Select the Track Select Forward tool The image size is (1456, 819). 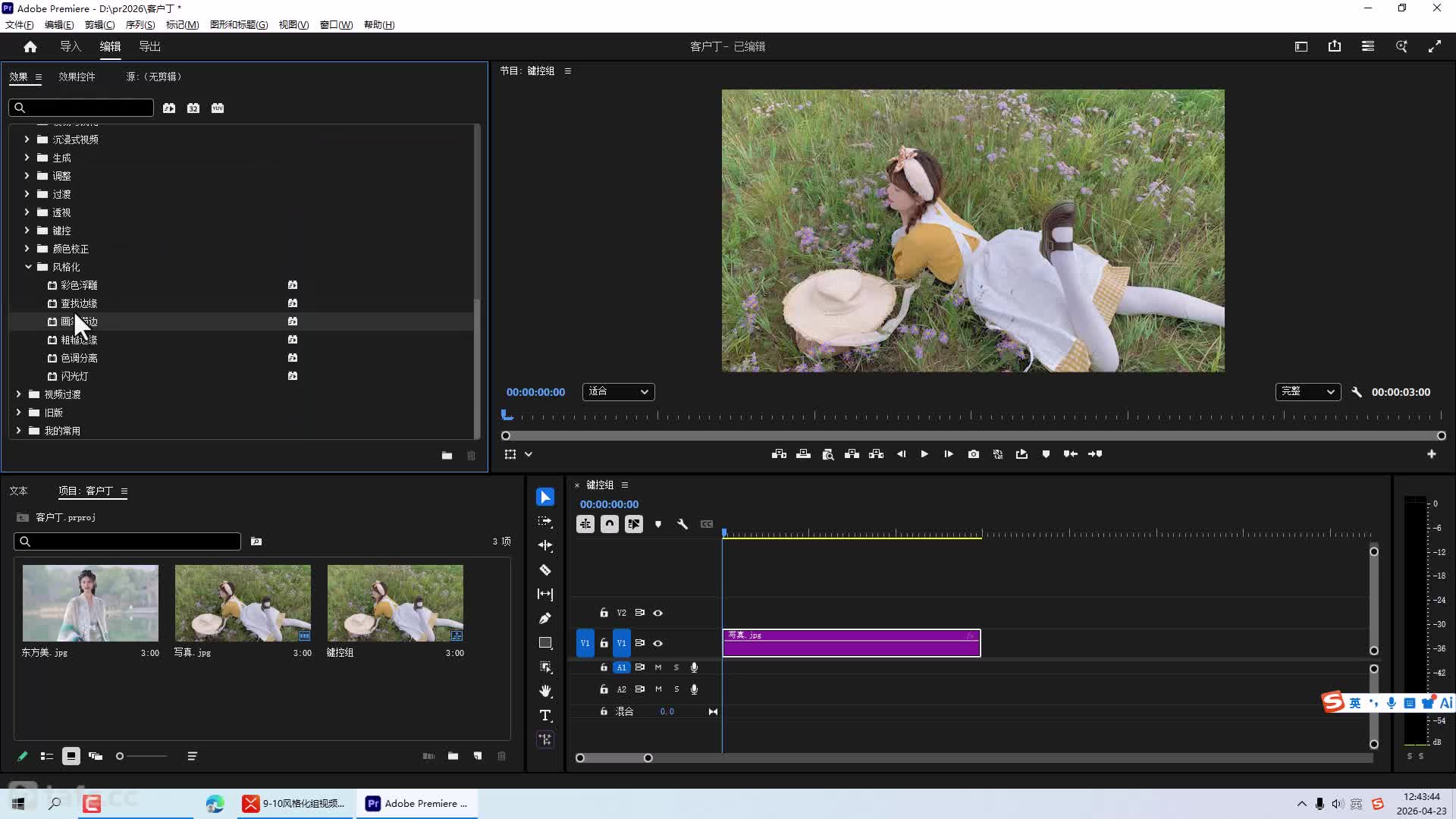pos(545,521)
